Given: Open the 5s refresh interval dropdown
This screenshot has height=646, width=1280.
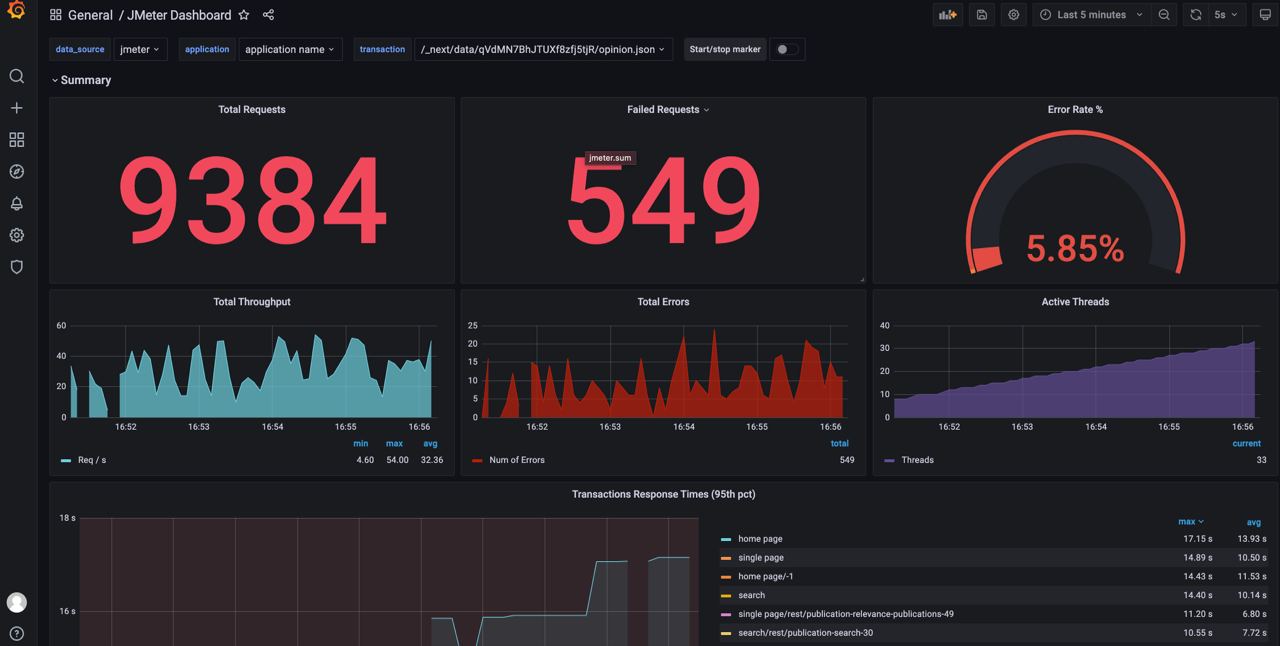Looking at the screenshot, I should [1226, 15].
